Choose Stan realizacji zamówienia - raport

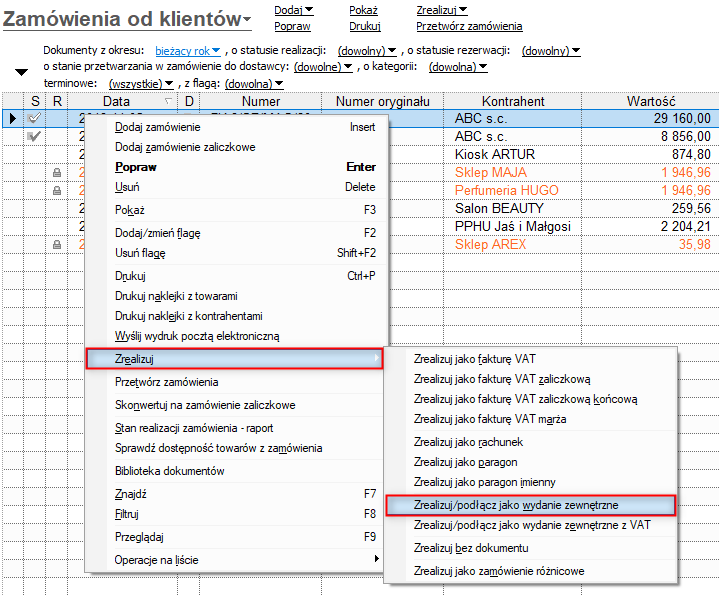pyautogui.click(x=235, y=428)
